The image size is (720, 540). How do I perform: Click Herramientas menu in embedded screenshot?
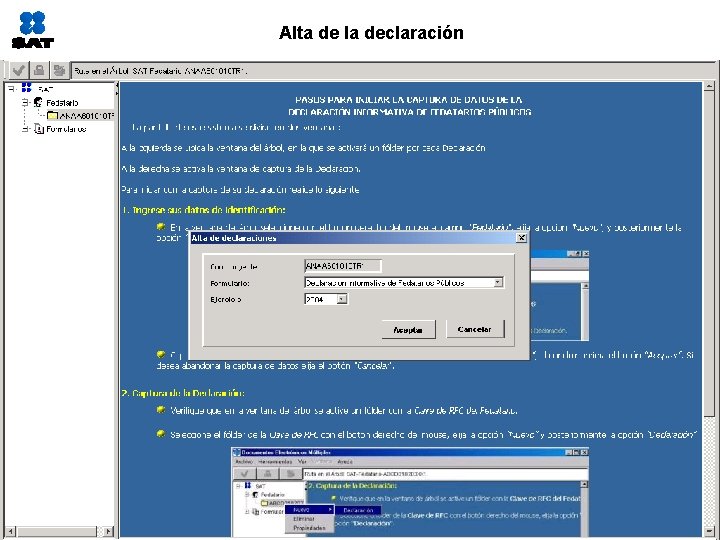click(x=276, y=461)
